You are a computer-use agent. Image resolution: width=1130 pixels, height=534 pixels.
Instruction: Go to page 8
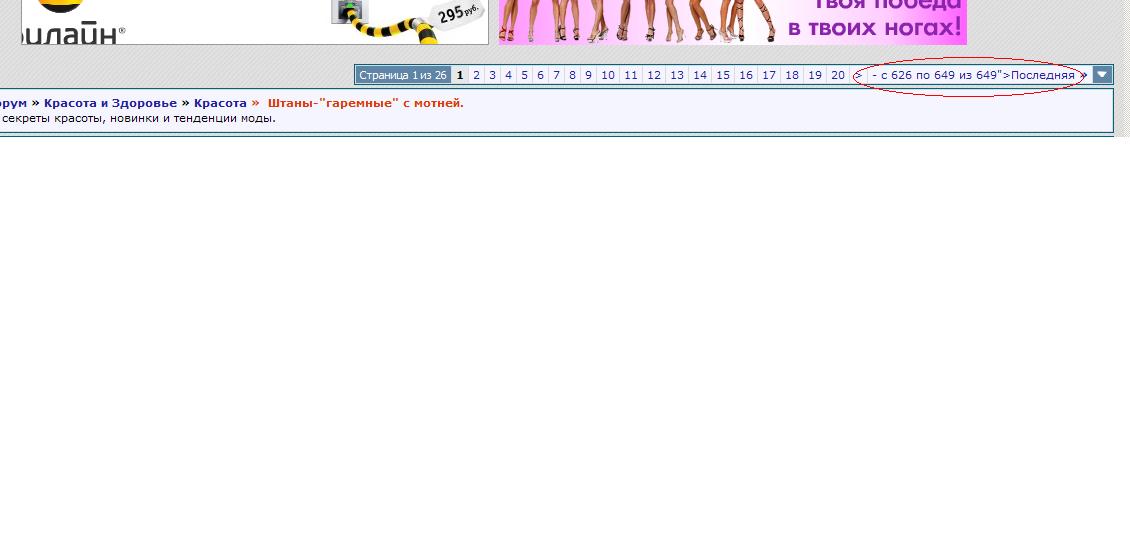point(571,75)
